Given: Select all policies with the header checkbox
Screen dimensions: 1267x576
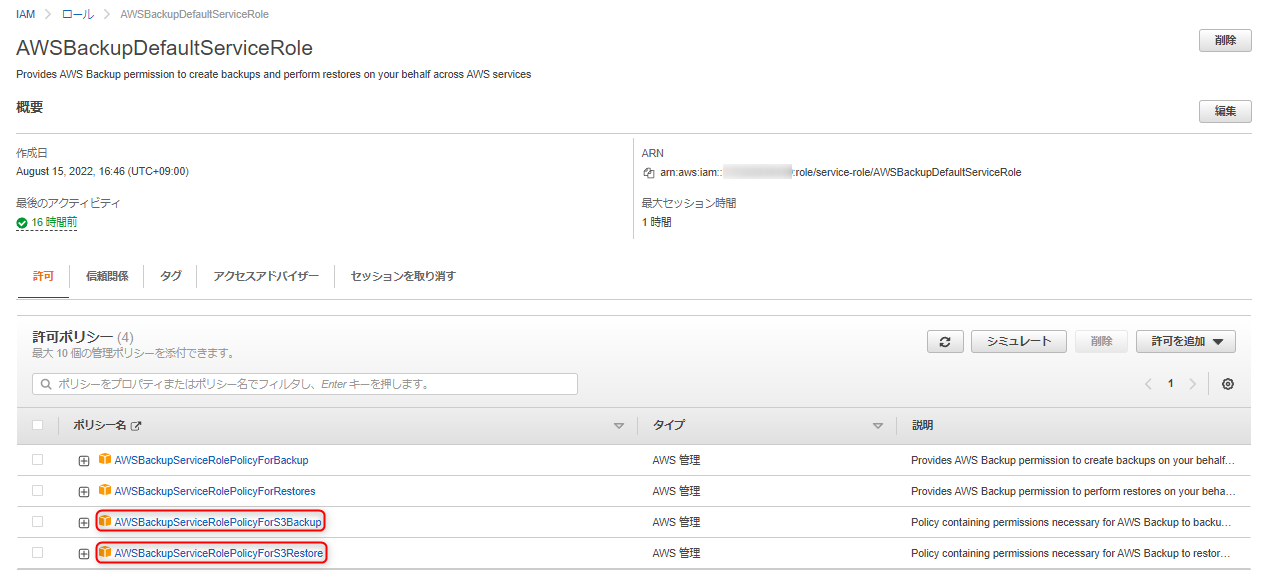Looking at the screenshot, I should pos(37,425).
